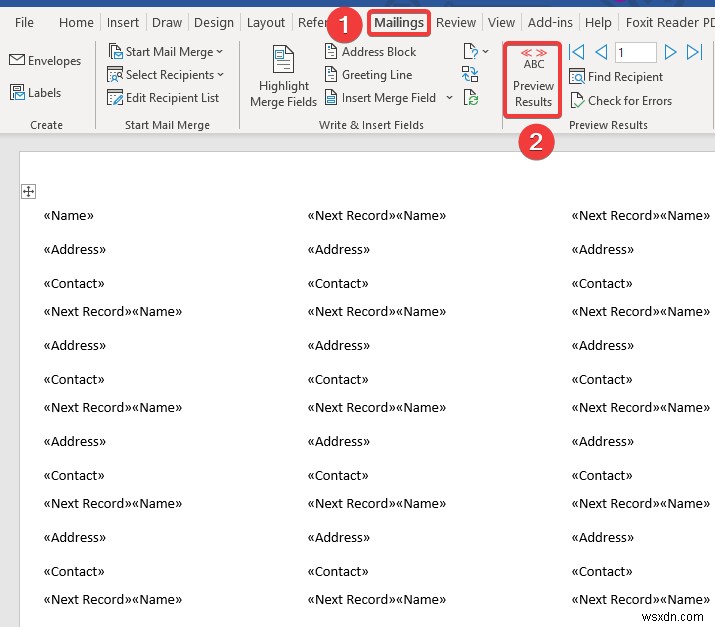Click the Address Block button
Image resolution: width=715 pixels, height=627 pixels.
coord(370,52)
